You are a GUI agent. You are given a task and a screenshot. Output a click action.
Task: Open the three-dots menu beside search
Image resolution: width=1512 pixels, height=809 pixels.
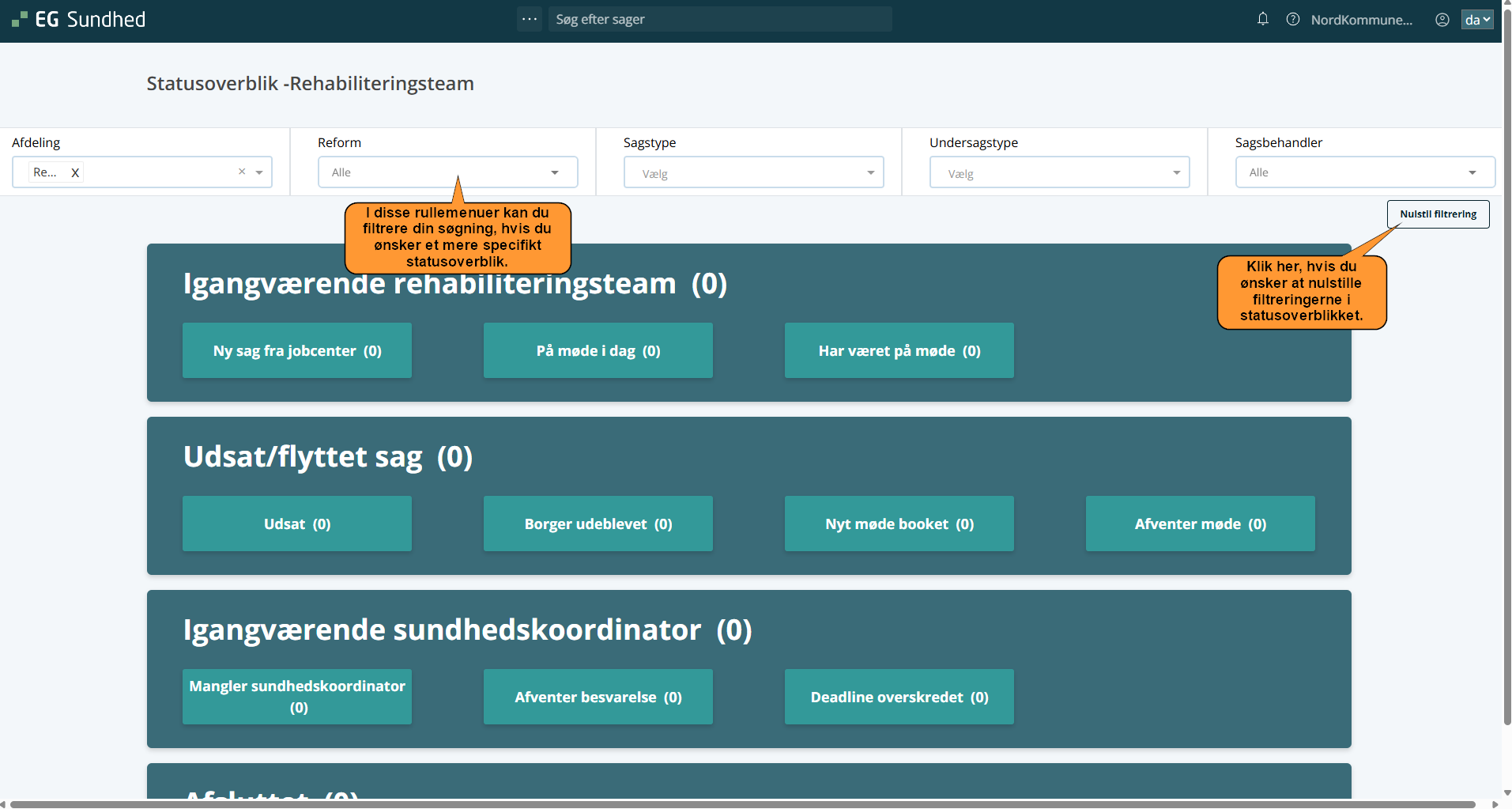tap(530, 19)
